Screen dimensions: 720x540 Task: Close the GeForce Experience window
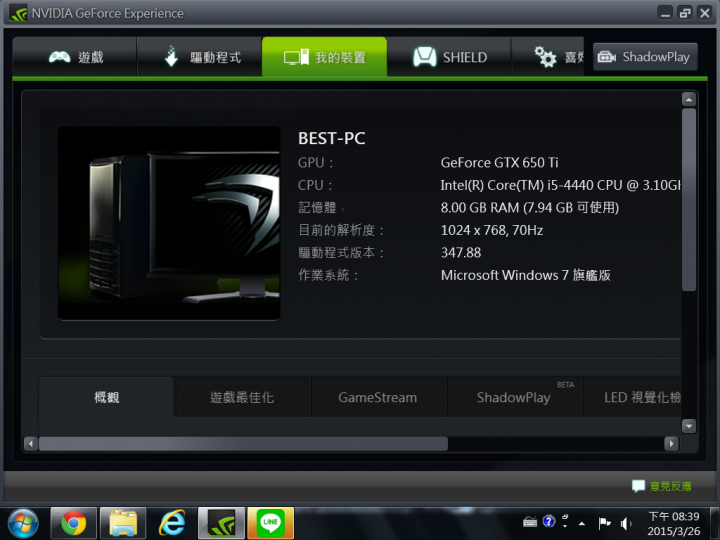click(704, 13)
